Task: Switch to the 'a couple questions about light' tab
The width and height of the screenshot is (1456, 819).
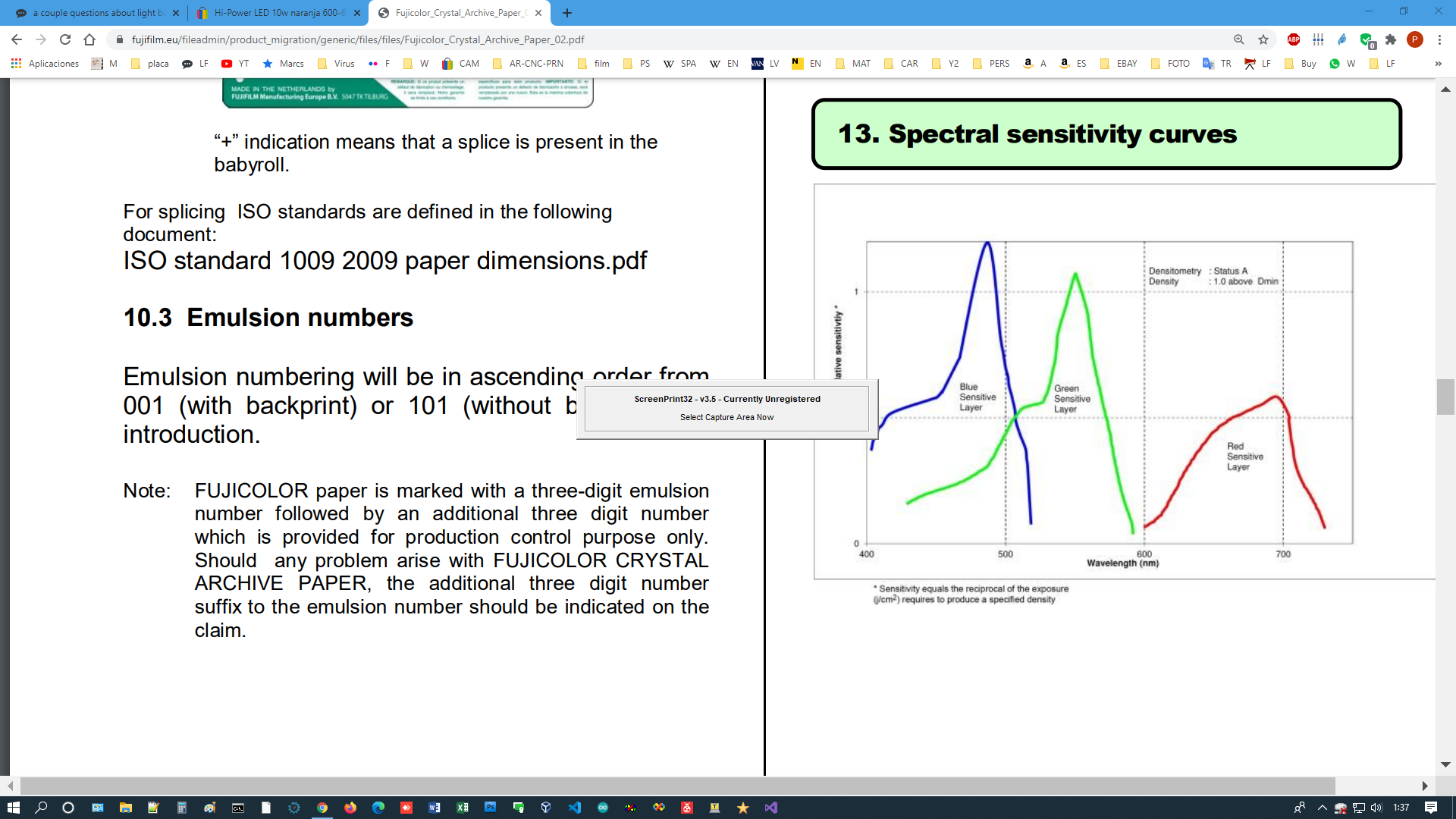Action: click(x=97, y=13)
